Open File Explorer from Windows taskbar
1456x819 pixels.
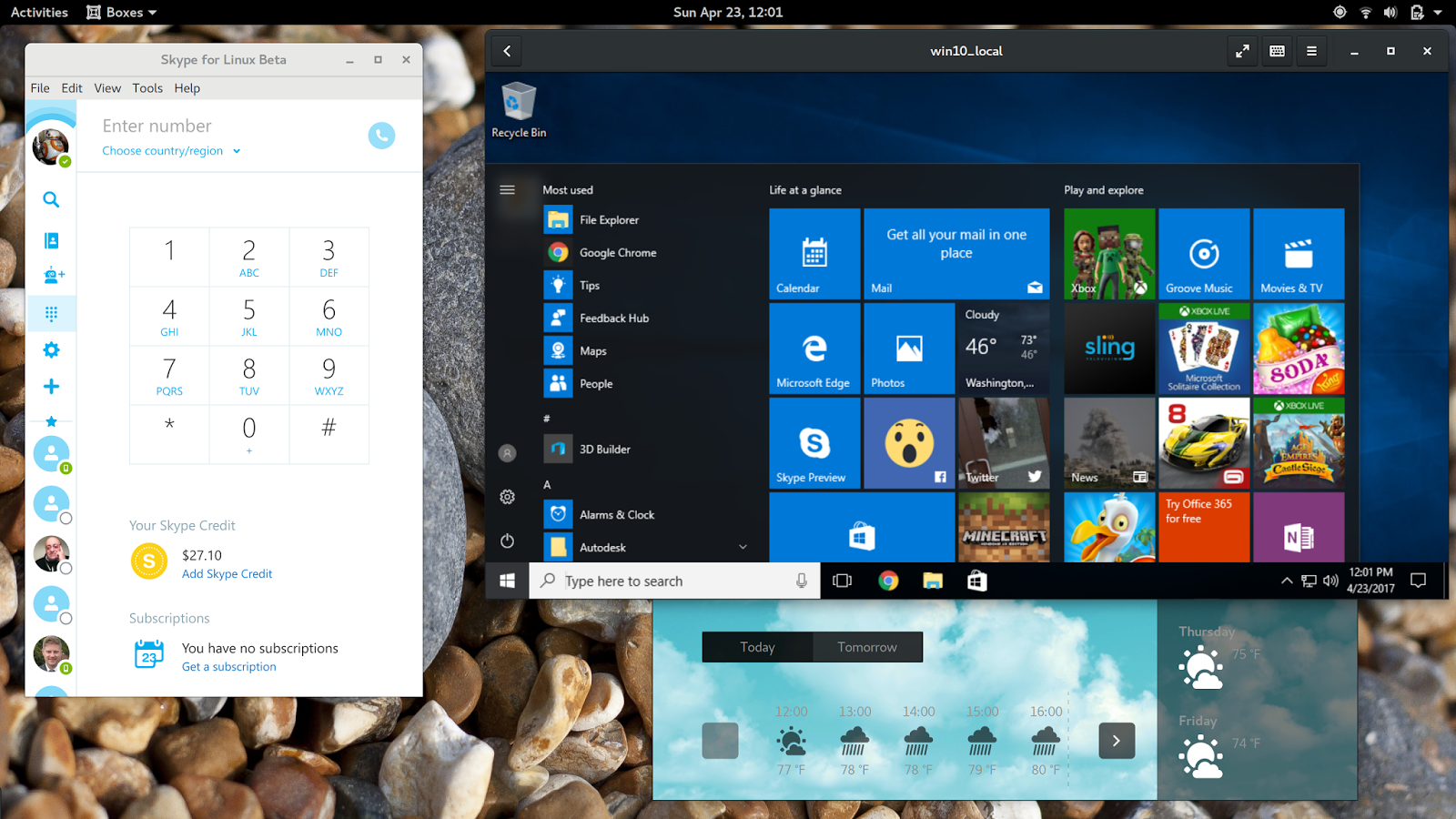click(933, 581)
